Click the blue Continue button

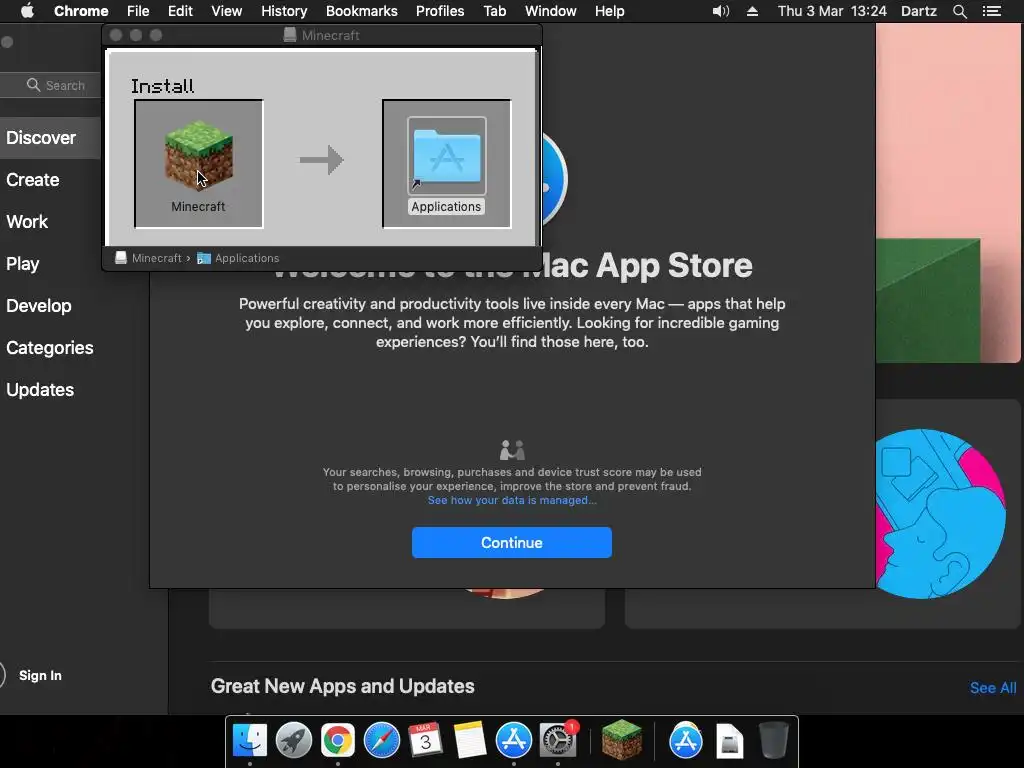512,543
